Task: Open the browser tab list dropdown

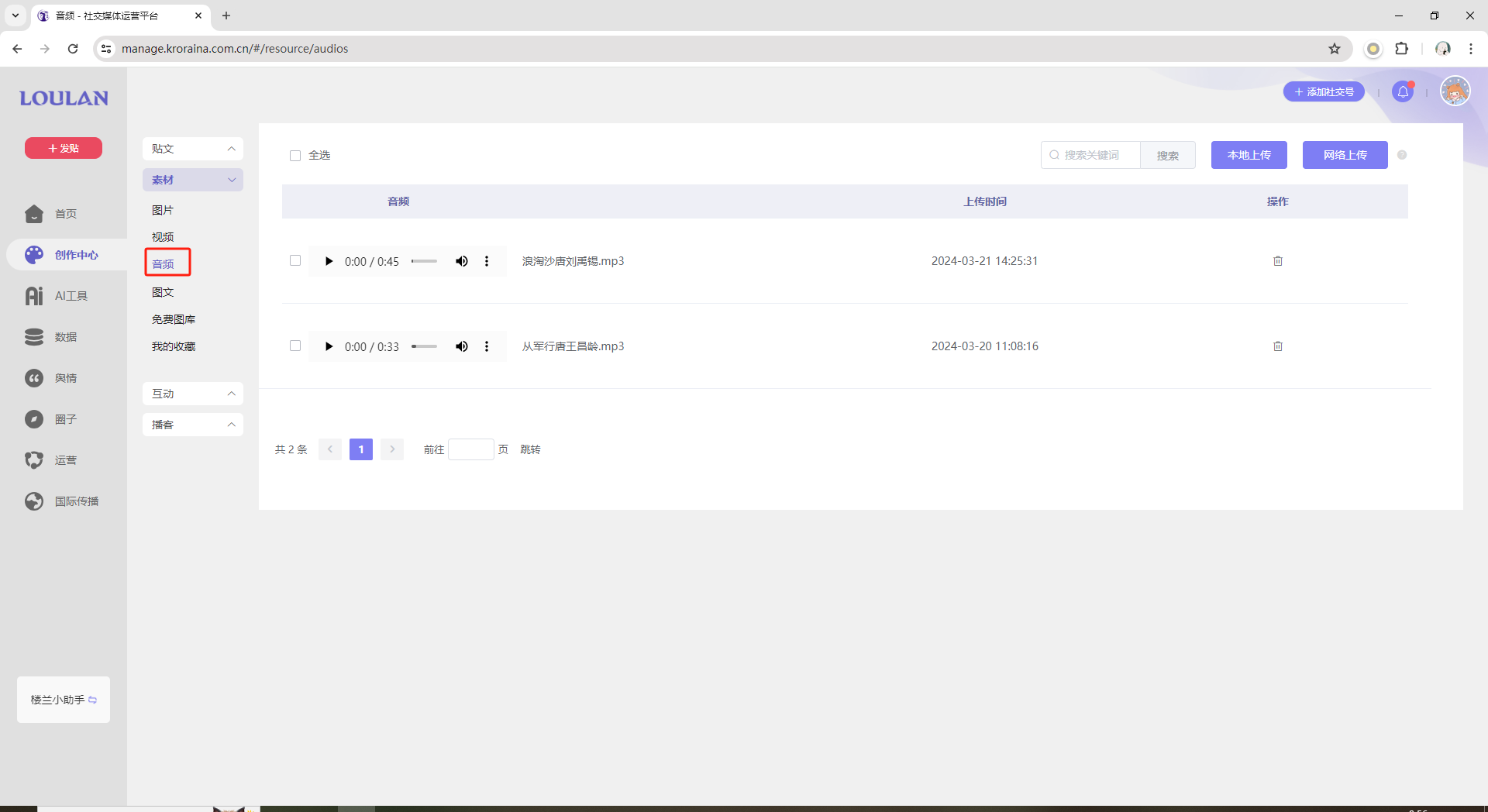Action: point(15,15)
